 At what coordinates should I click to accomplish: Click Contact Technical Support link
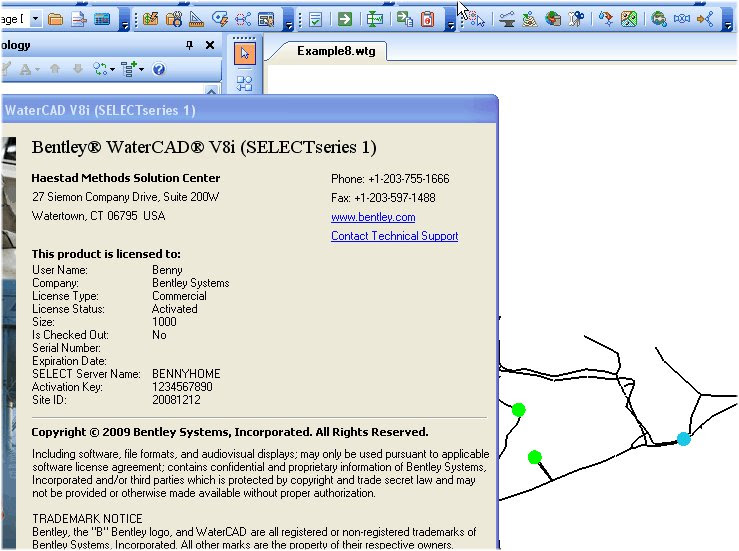point(394,236)
